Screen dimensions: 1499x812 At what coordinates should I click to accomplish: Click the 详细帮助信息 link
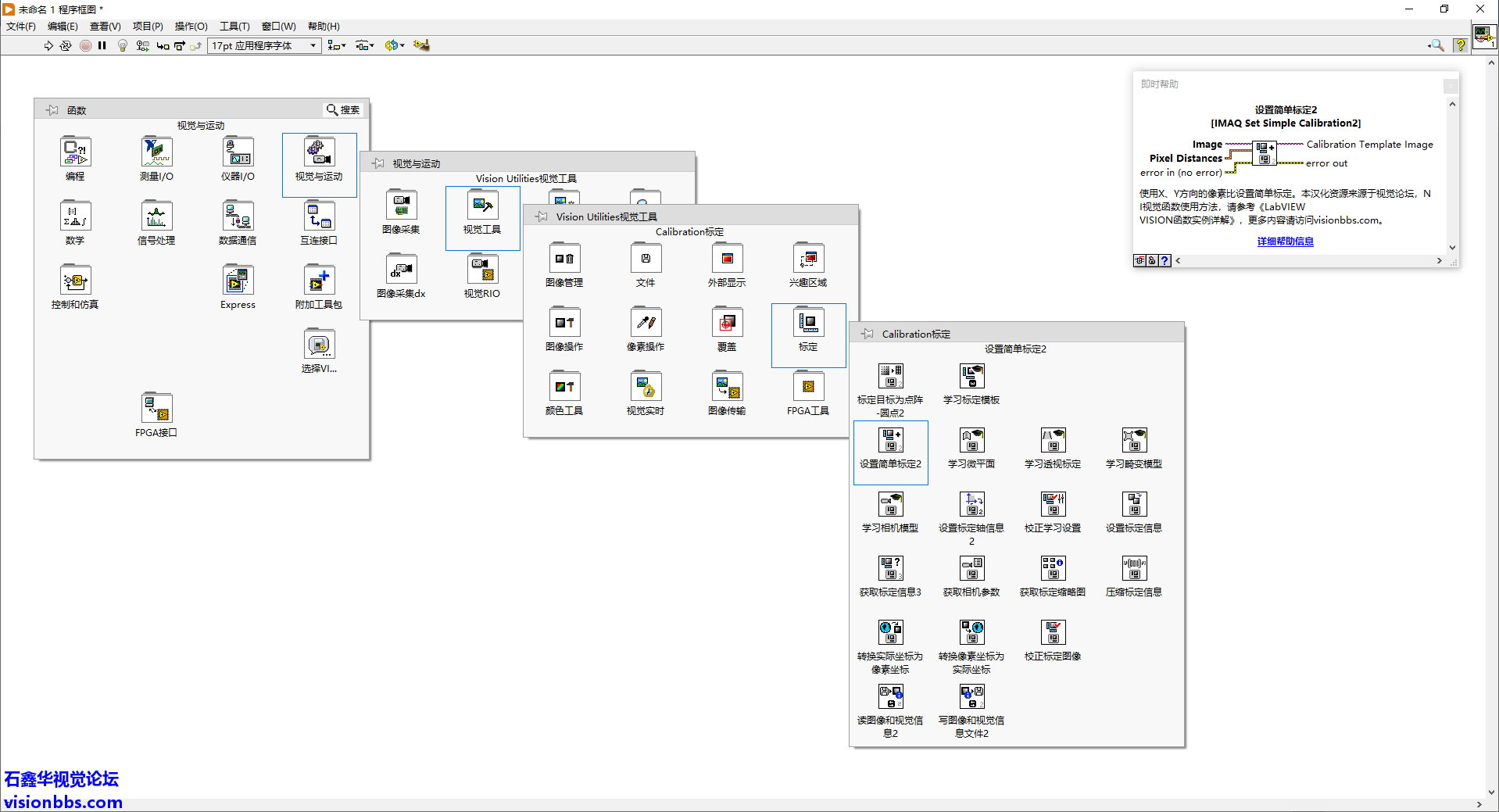point(1285,241)
